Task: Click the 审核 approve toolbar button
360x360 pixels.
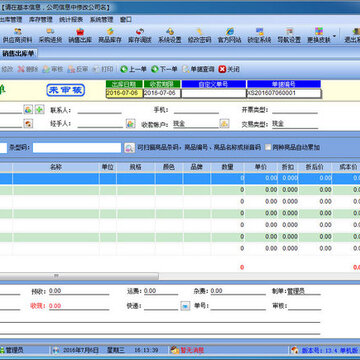Action: (x=53, y=69)
